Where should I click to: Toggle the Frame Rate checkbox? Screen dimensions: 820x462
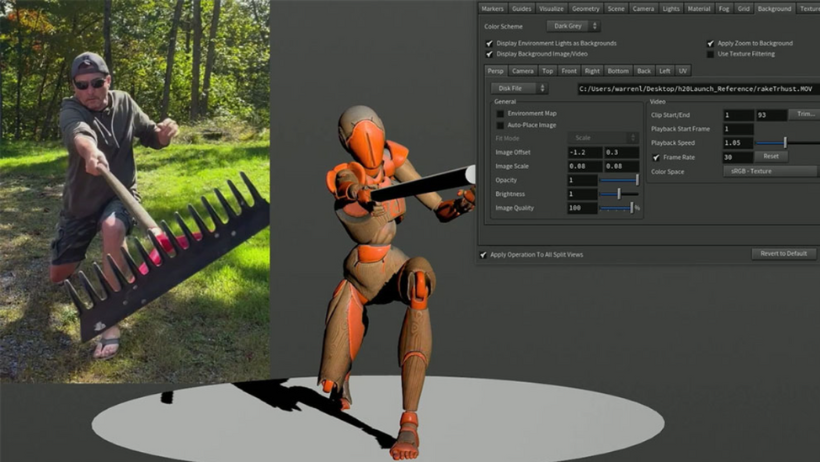click(x=656, y=157)
